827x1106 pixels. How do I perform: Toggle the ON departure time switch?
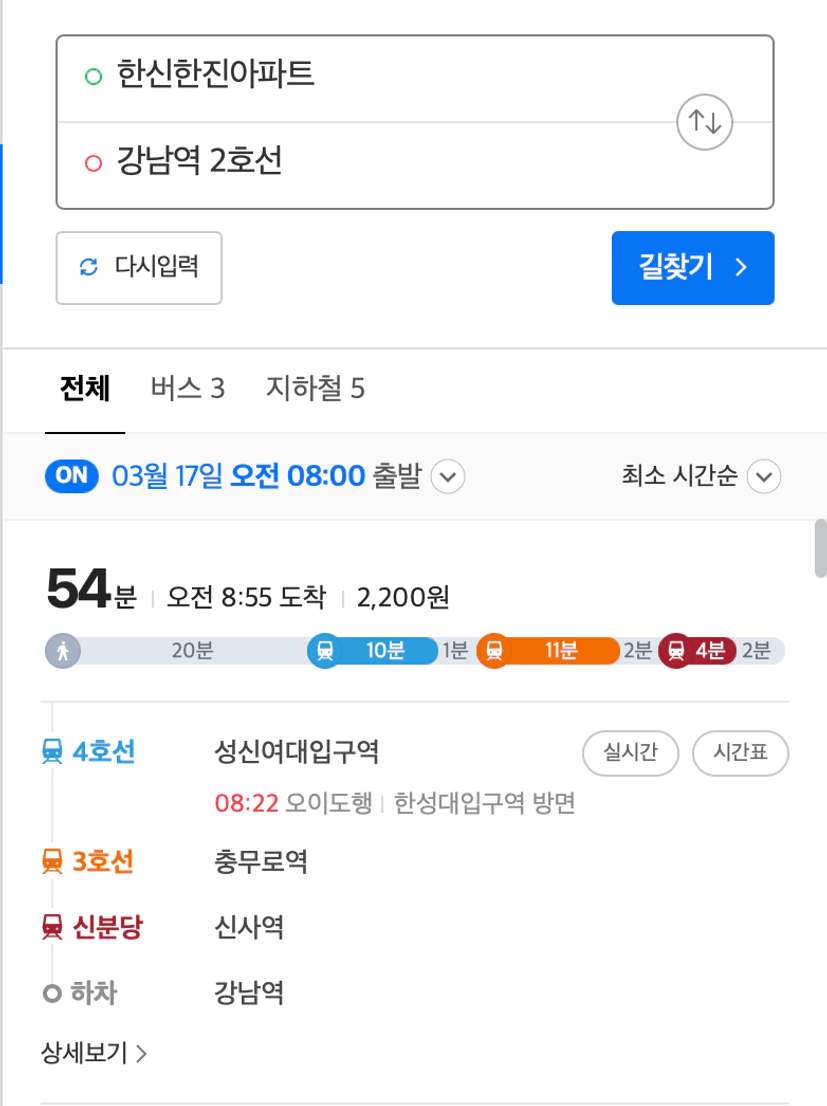tap(72, 476)
